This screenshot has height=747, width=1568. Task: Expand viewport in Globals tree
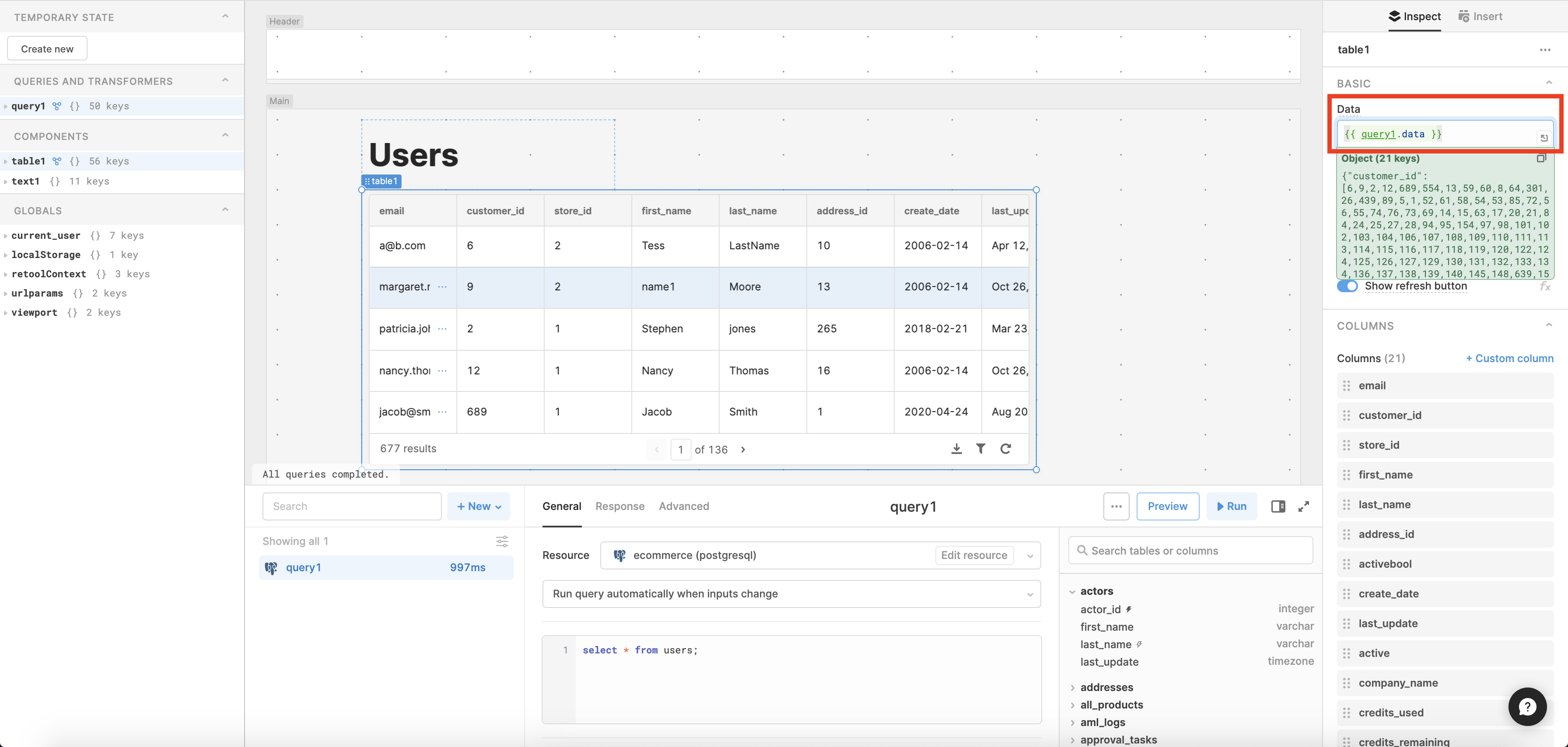click(x=6, y=313)
